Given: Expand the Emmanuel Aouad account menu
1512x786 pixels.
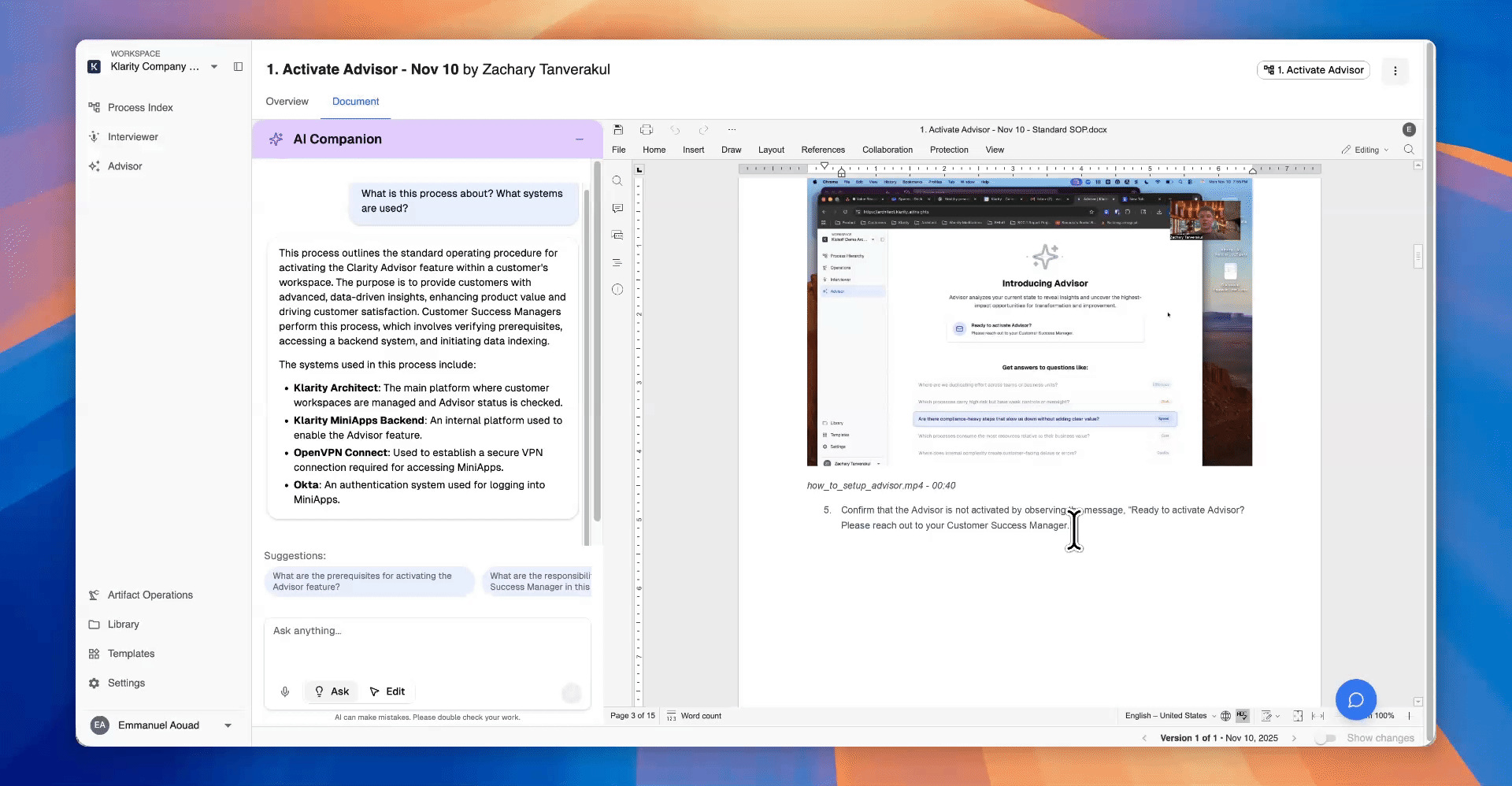Looking at the screenshot, I should [228, 725].
